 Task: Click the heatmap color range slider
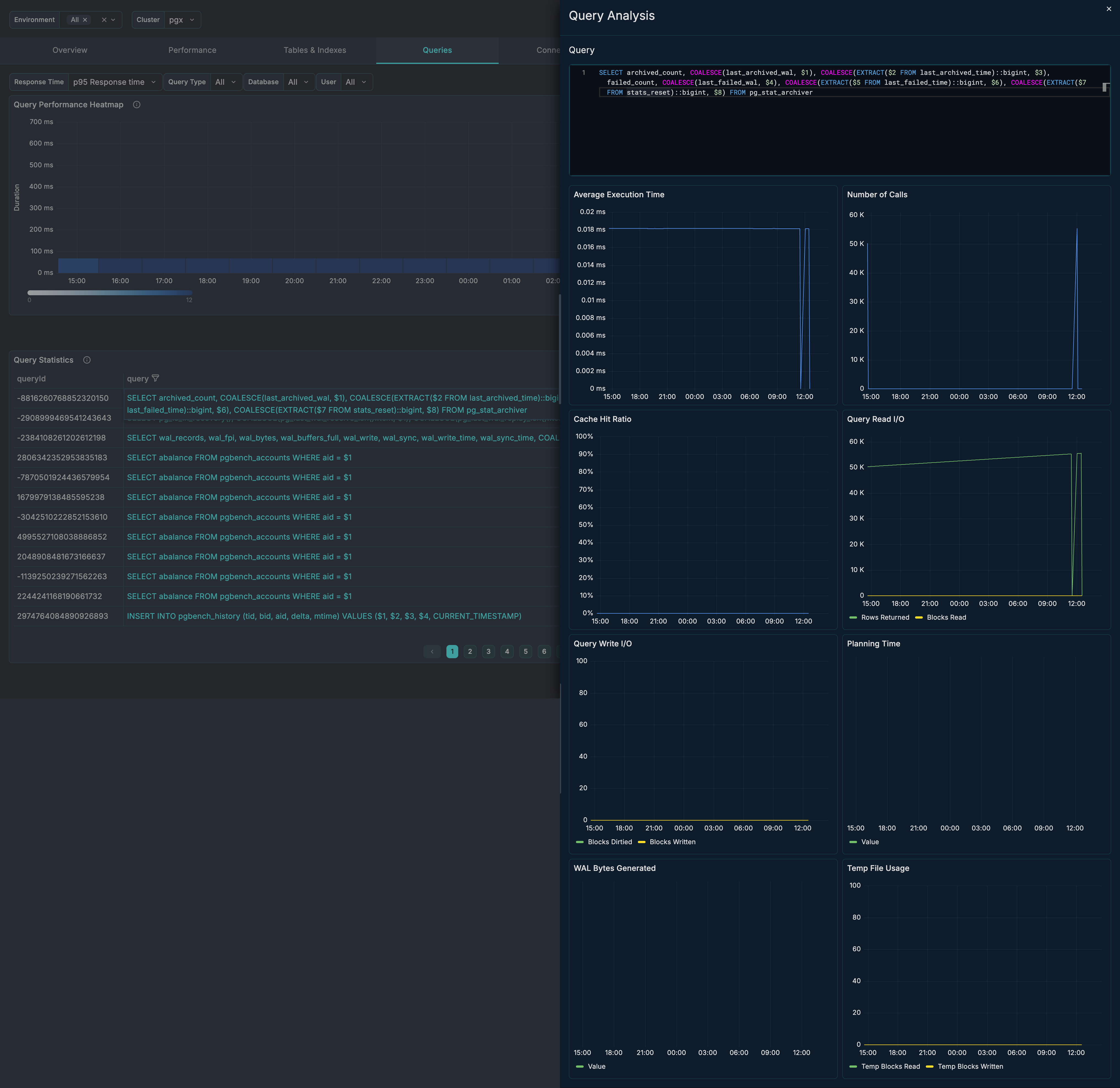click(x=110, y=293)
